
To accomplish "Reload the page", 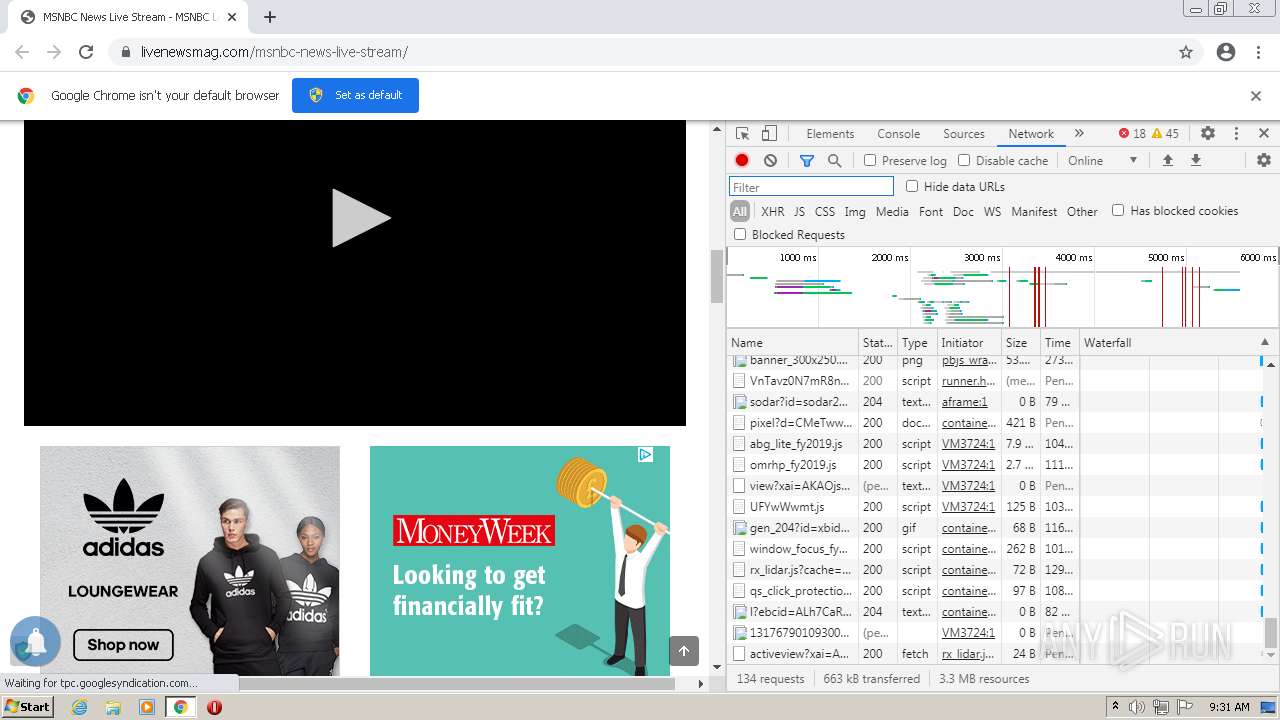I will click(x=86, y=52).
